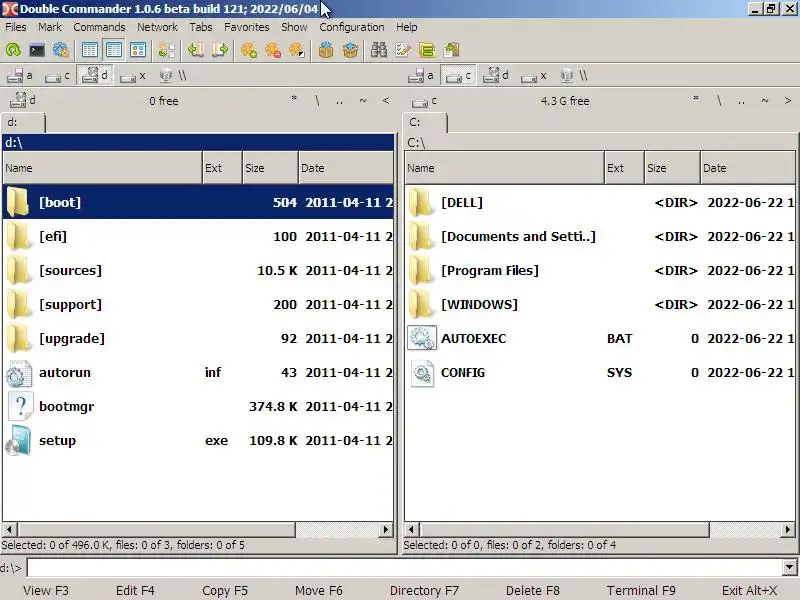Sort left panel by Date column
Screen dimensions: 800x600
coord(346,168)
